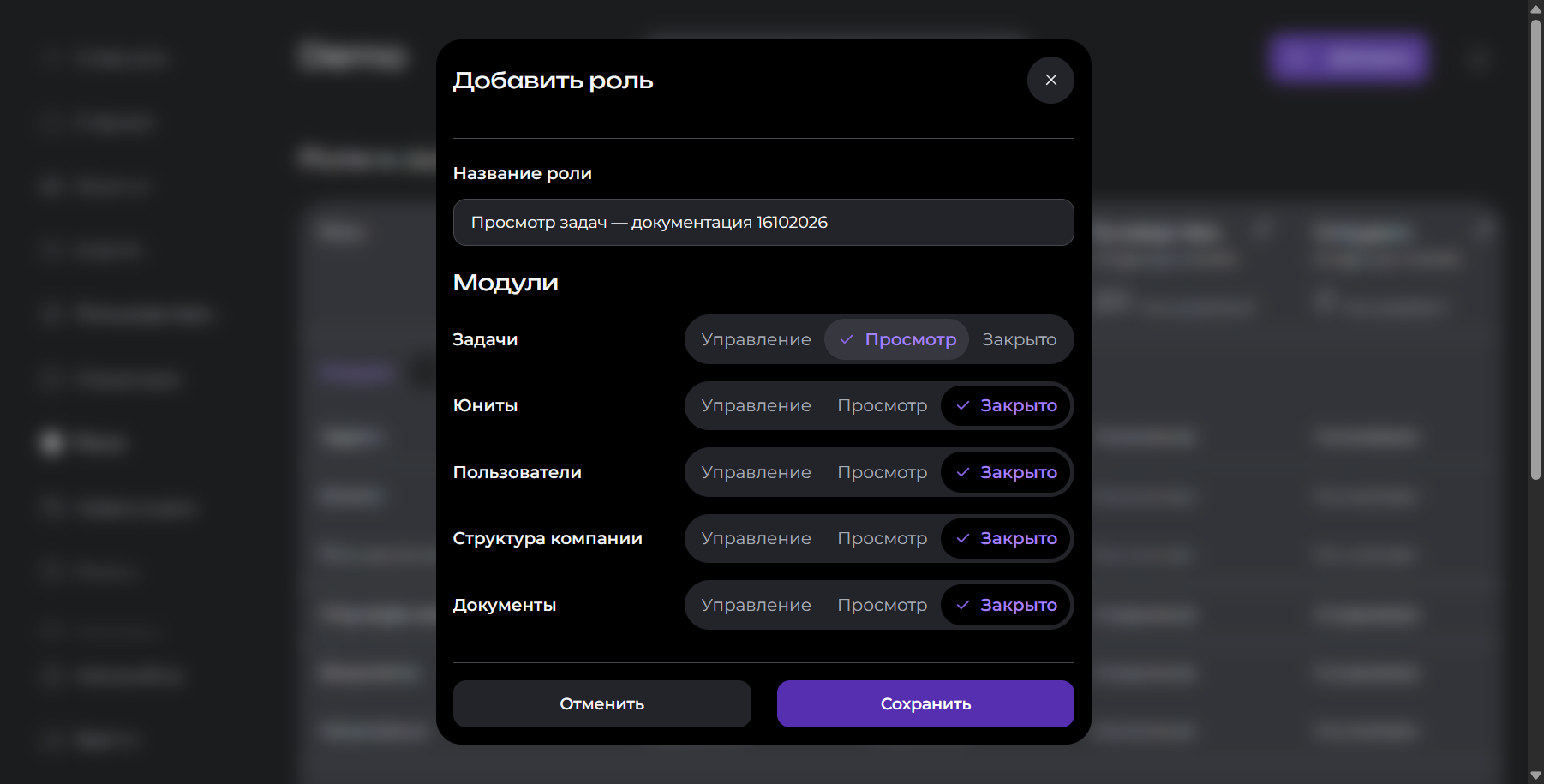Set Задачи to Закрыто
This screenshot has height=784, width=1544.
coord(1019,339)
